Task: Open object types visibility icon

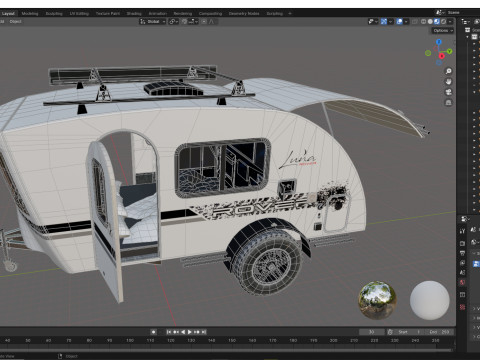Action: tap(373, 21)
